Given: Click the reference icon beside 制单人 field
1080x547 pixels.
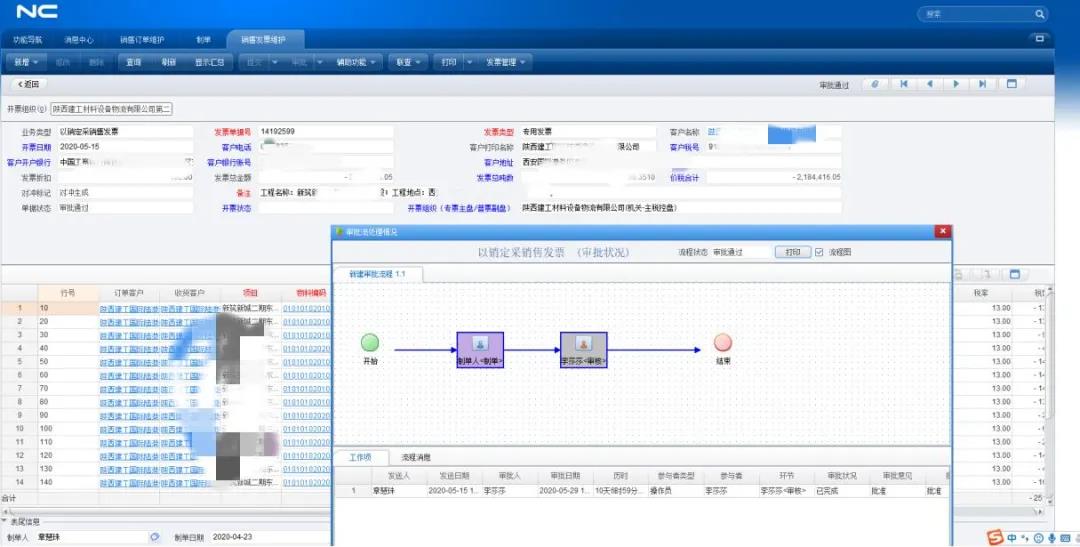Looking at the screenshot, I should click(155, 537).
